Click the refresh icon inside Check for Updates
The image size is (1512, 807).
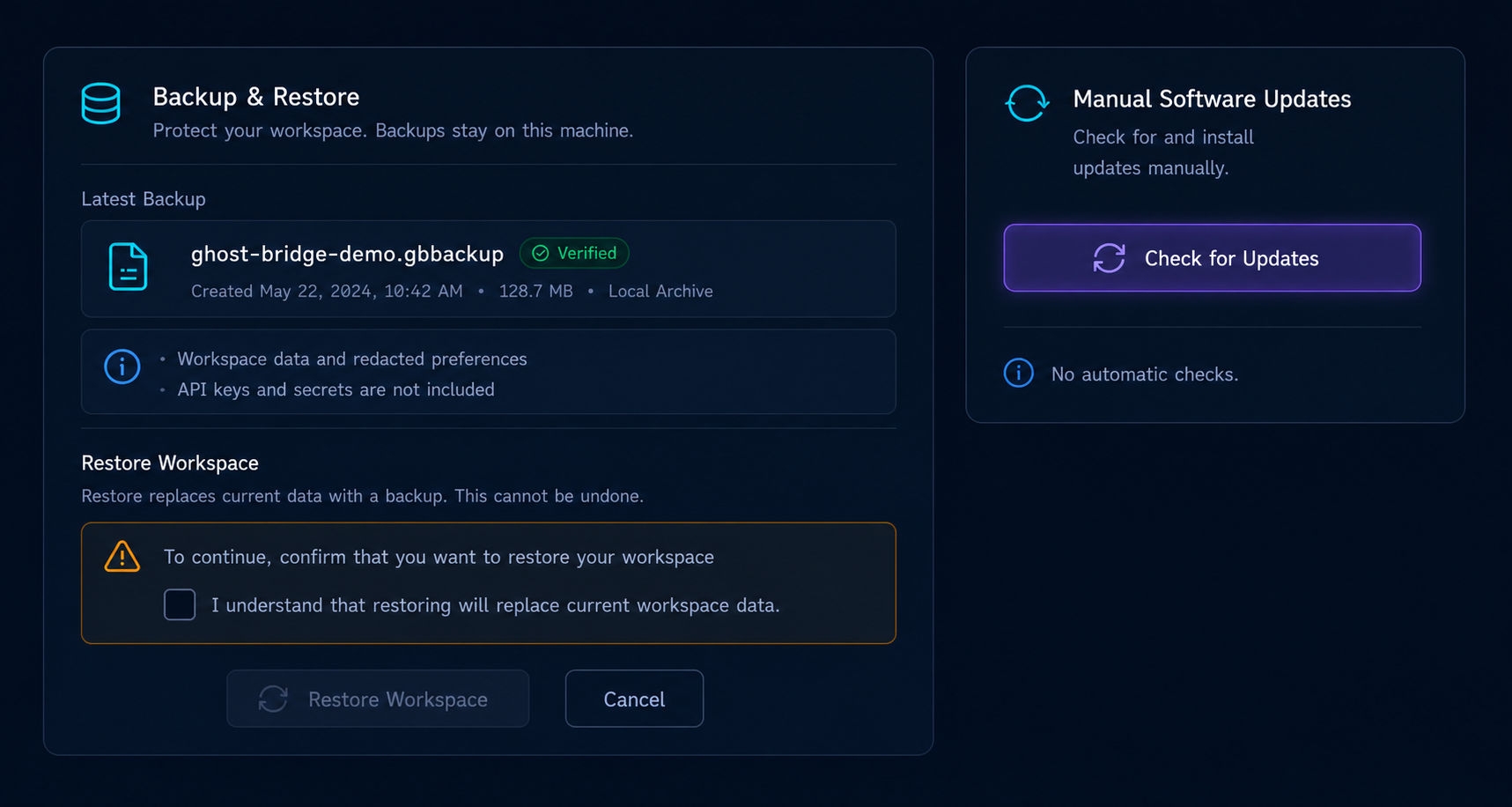(1110, 258)
